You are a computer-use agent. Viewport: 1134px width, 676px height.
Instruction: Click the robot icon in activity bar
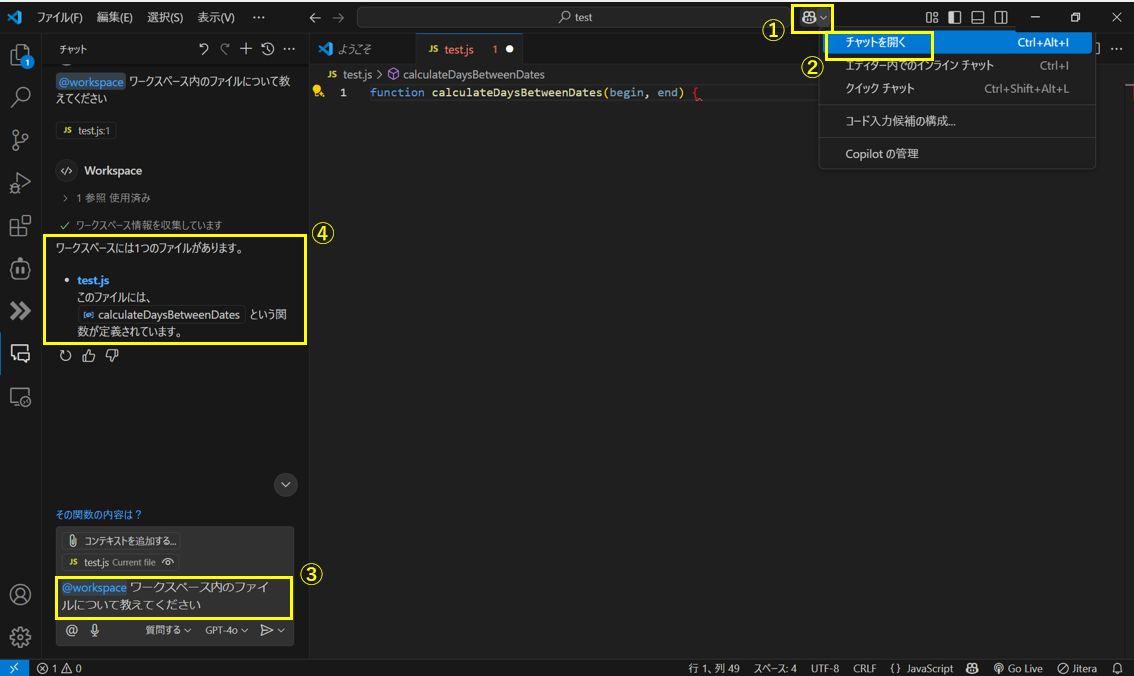(x=20, y=268)
